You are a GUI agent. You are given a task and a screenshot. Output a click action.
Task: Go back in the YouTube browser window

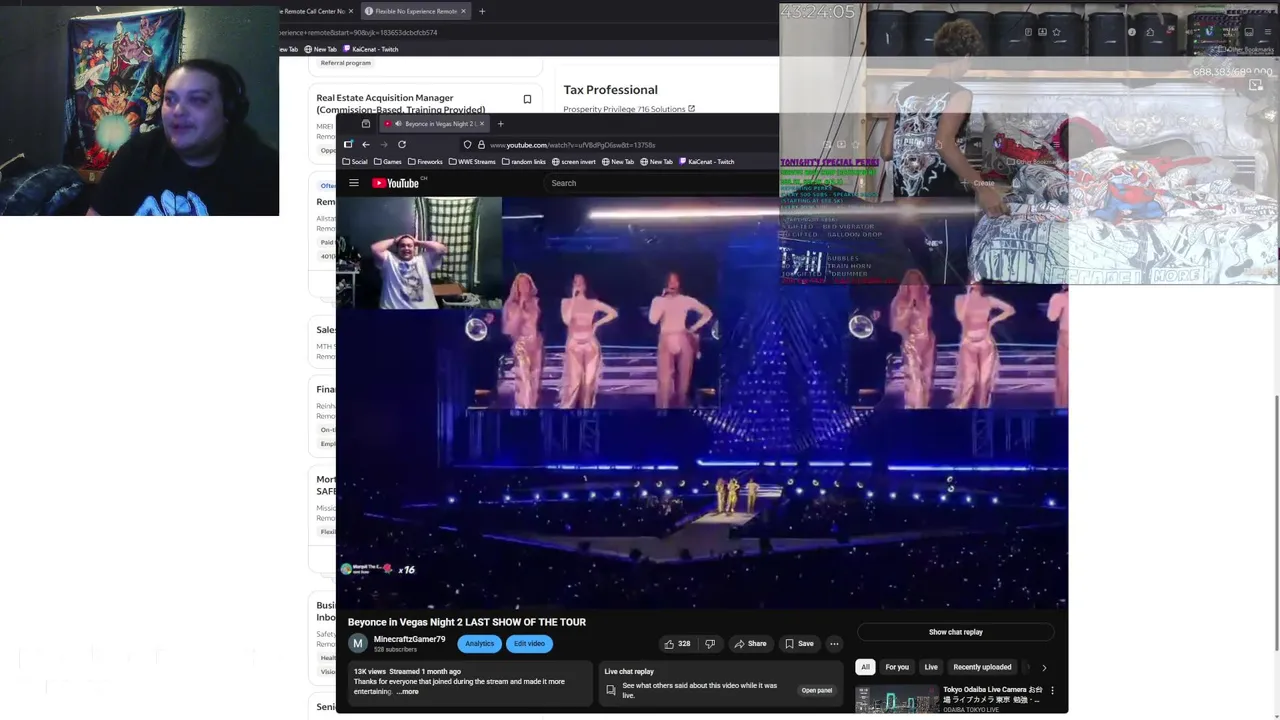[365, 145]
